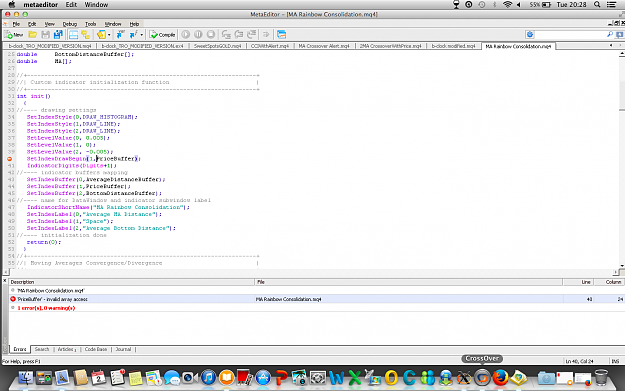Open the Trash in the Dock

pyautogui.click(x=601, y=377)
